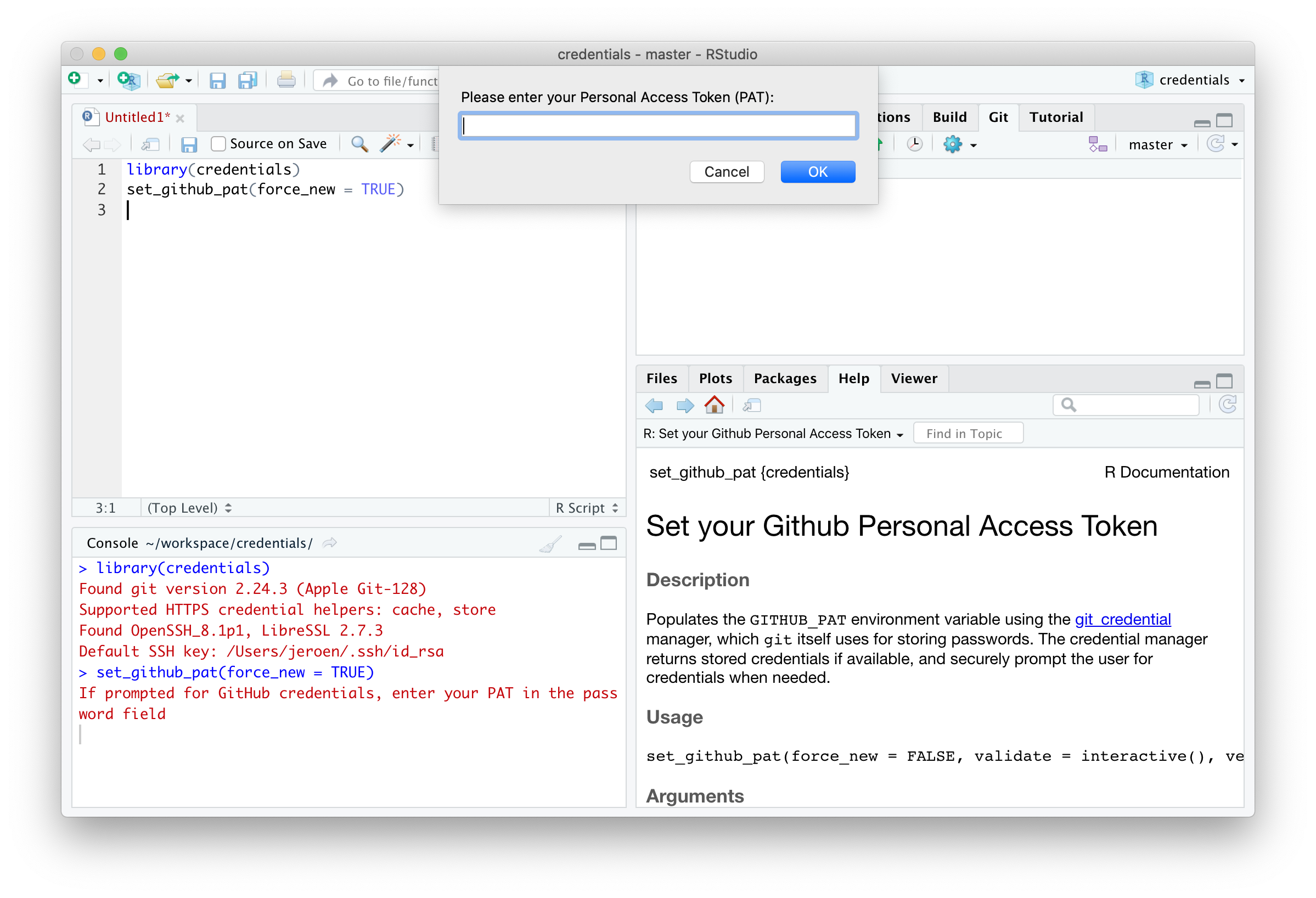Switch to the Viewer tab
Screen dimensions: 1316x898
tap(914, 378)
